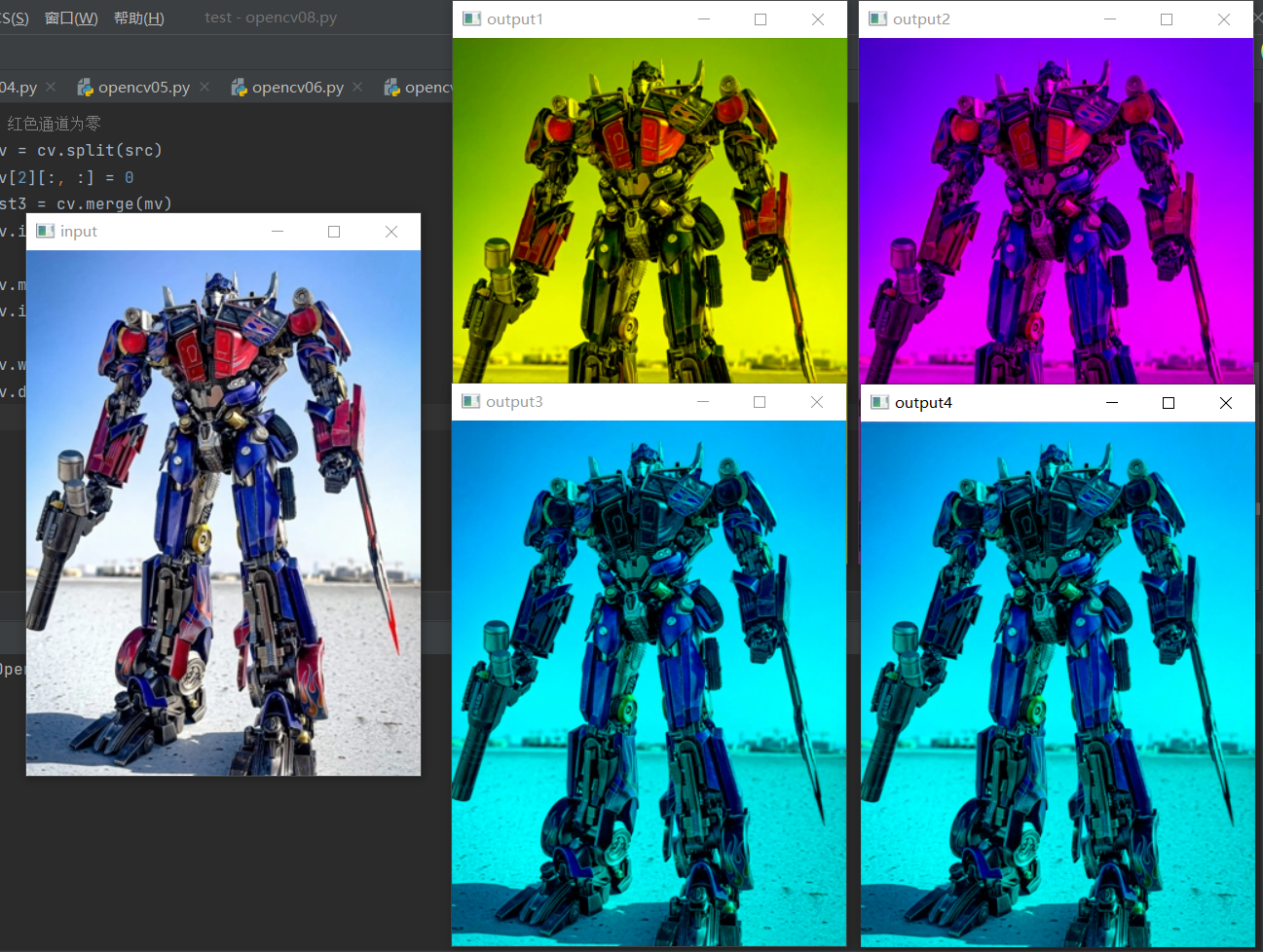Close the 04.py editor tab

click(x=51, y=87)
